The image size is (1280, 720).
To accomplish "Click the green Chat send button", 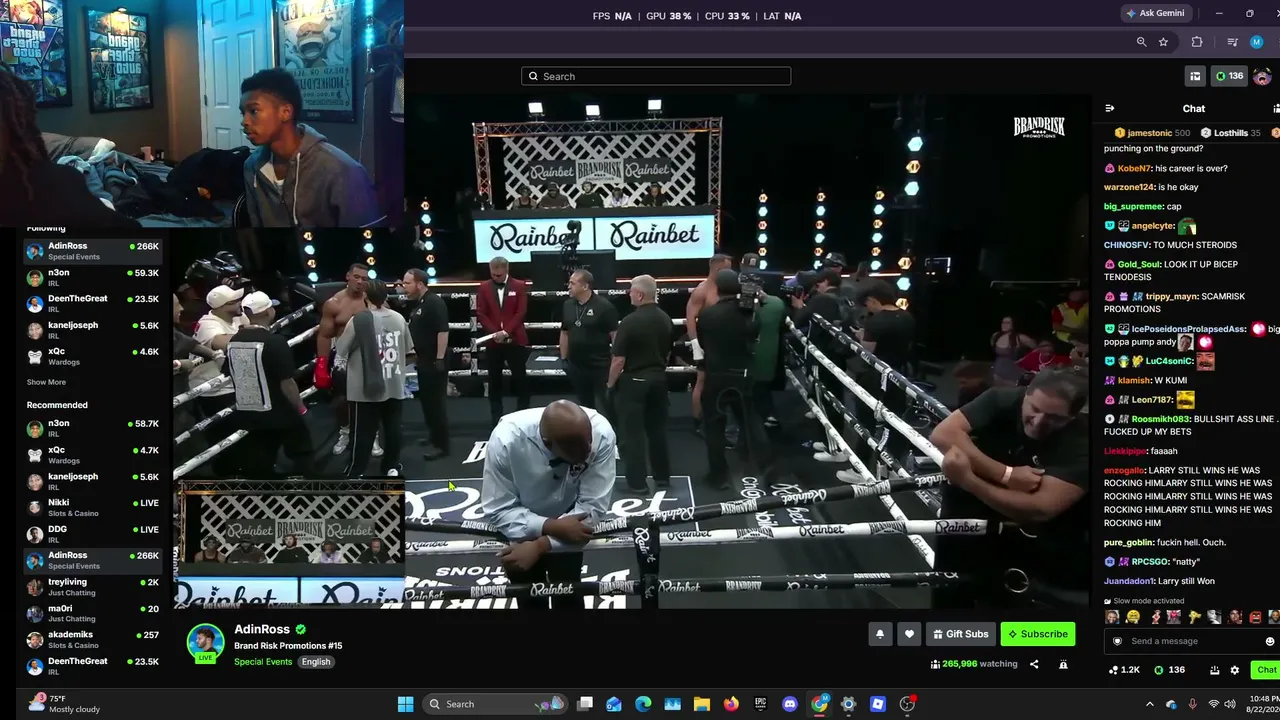I will [1265, 670].
